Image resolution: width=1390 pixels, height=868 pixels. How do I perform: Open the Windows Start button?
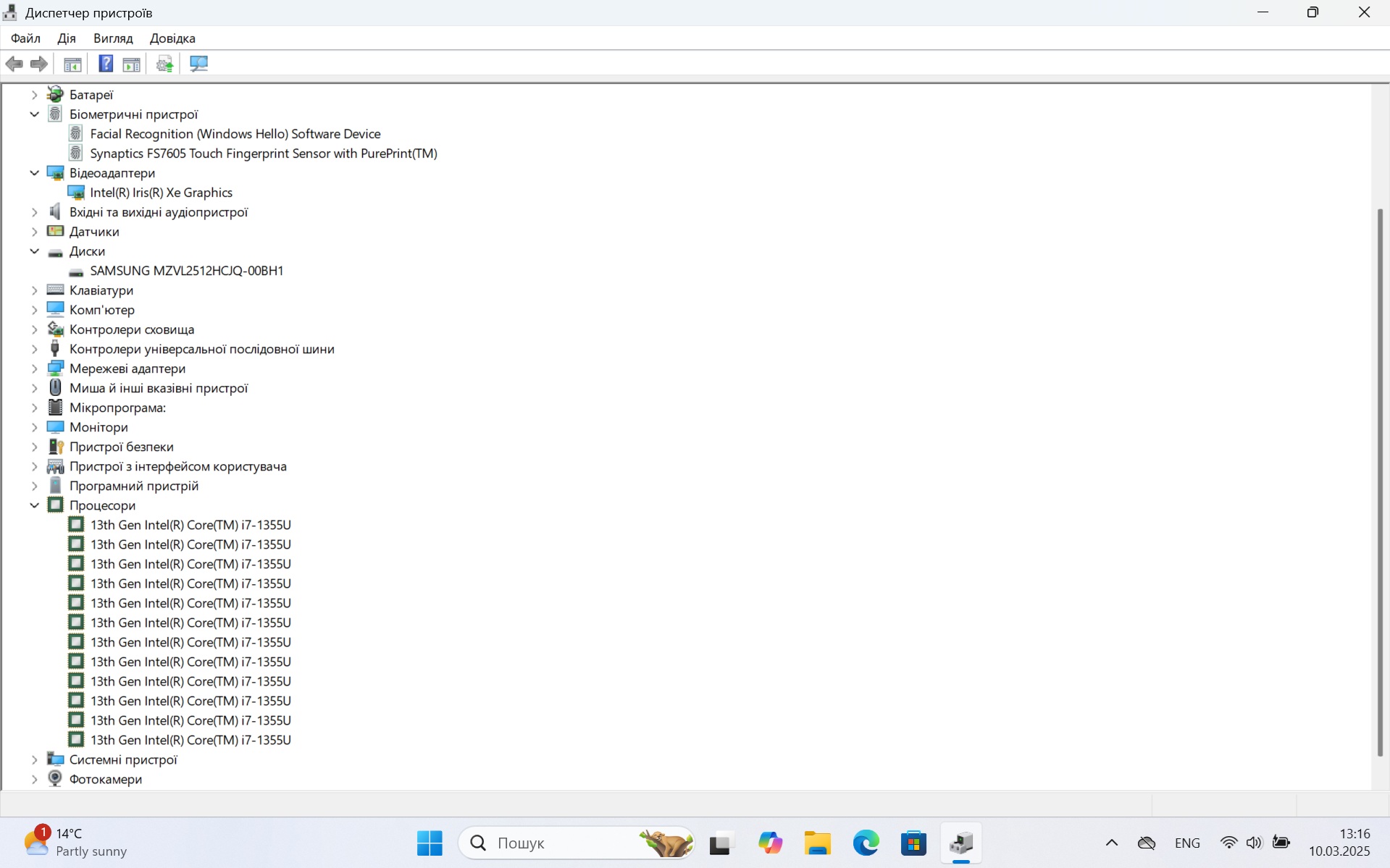[x=430, y=843]
